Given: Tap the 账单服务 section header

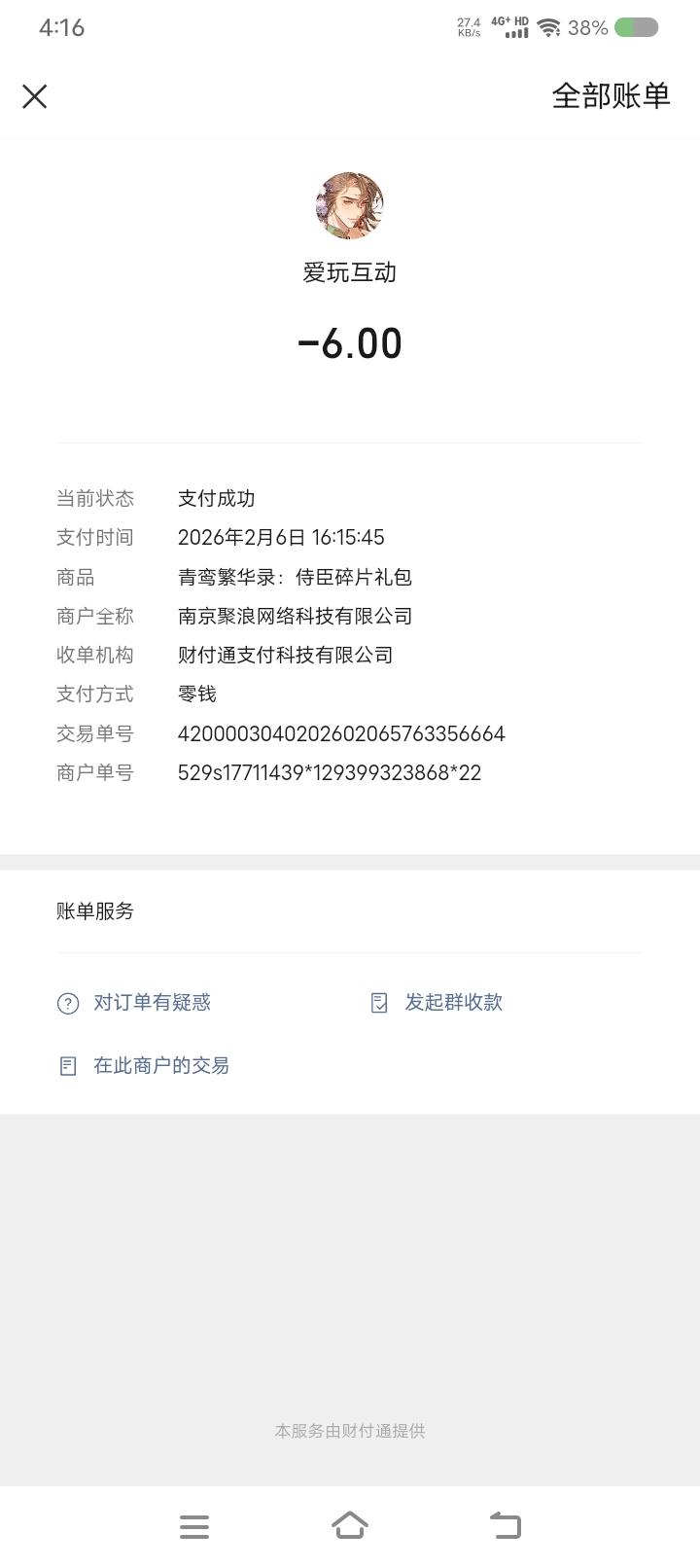Looking at the screenshot, I should 95,910.
